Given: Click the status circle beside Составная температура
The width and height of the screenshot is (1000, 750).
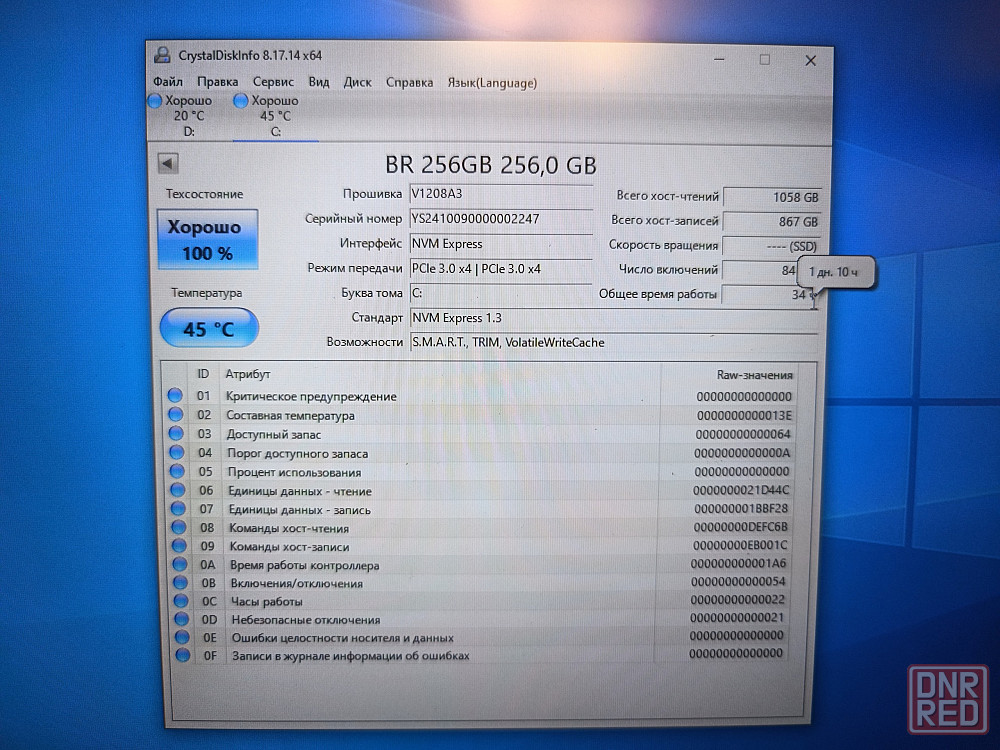Looking at the screenshot, I should click(176, 415).
